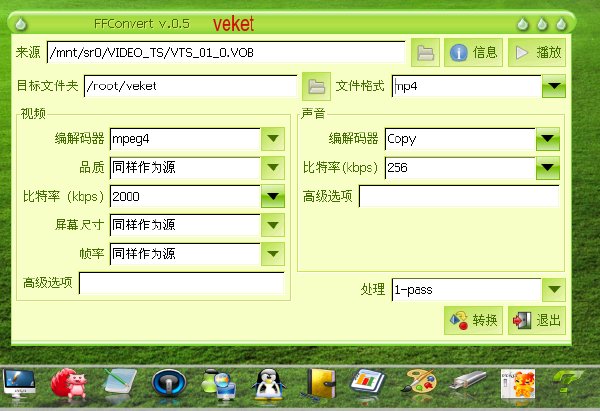This screenshot has height=411, width=600.
Task: Expand 帧率 frame rate dropdown
Action: [273, 254]
